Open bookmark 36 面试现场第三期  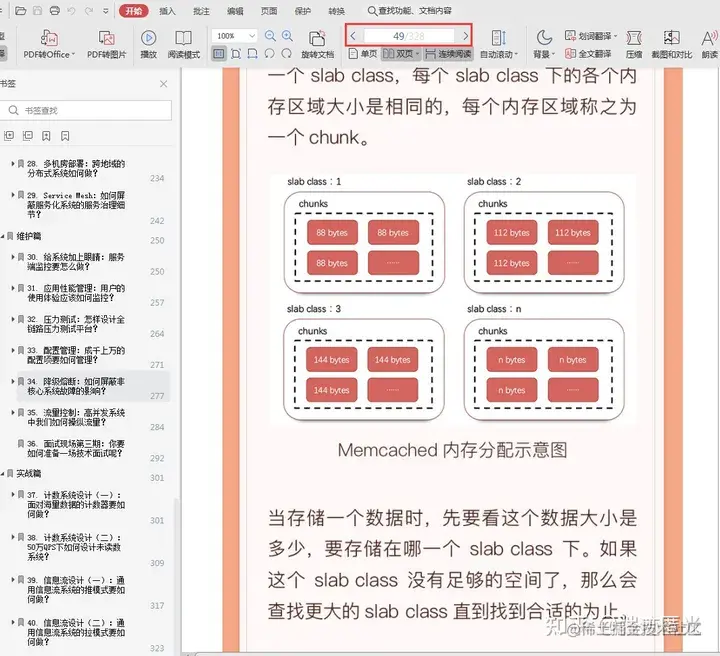point(76,449)
